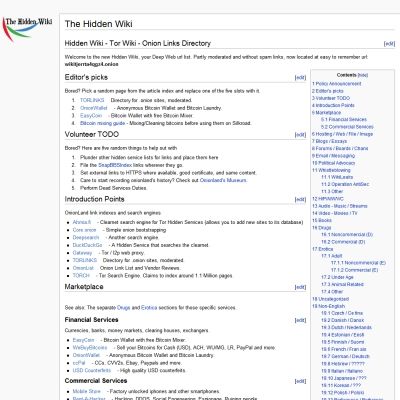Jump to 5.2 Commercial Services in Contents
The height and width of the screenshot is (400, 400).
(347, 127)
